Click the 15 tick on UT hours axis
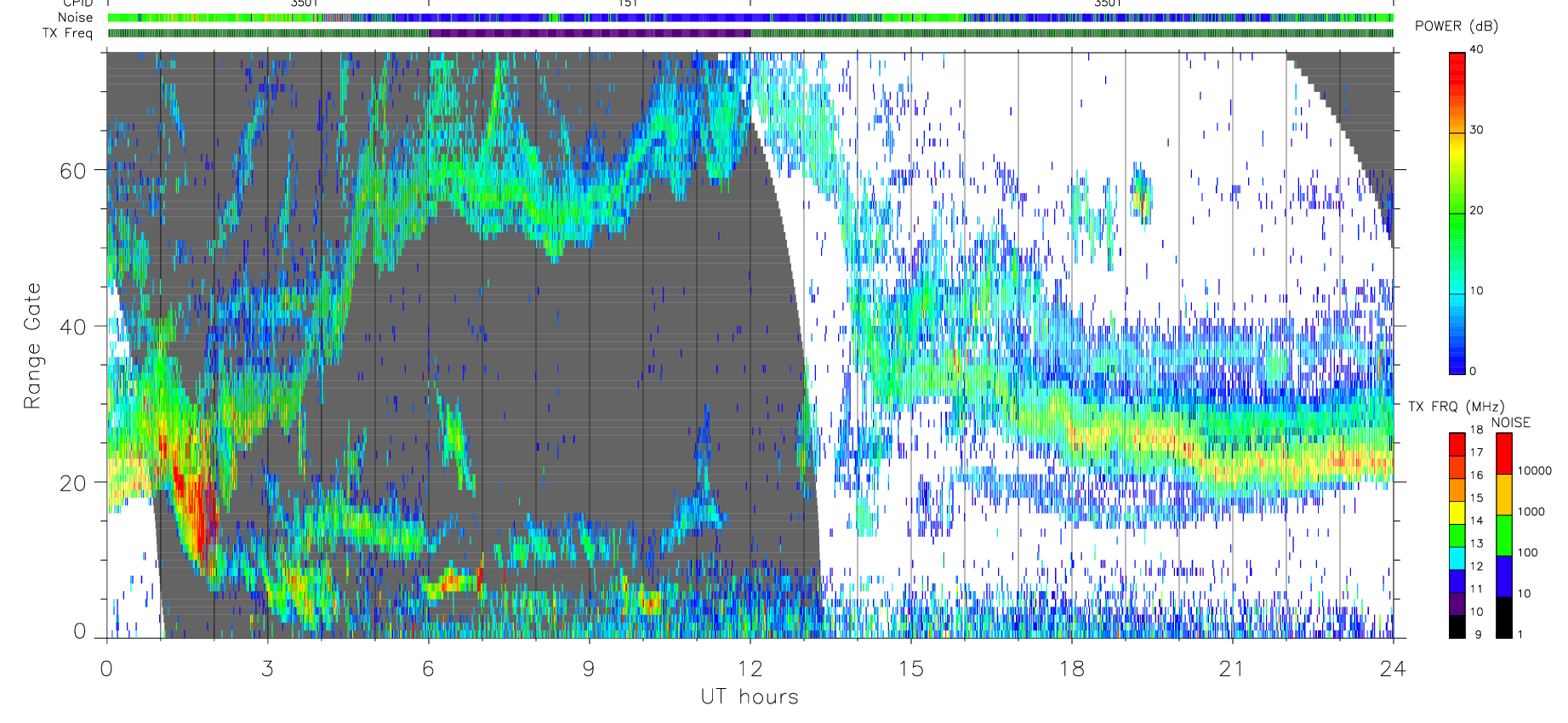 (910, 669)
